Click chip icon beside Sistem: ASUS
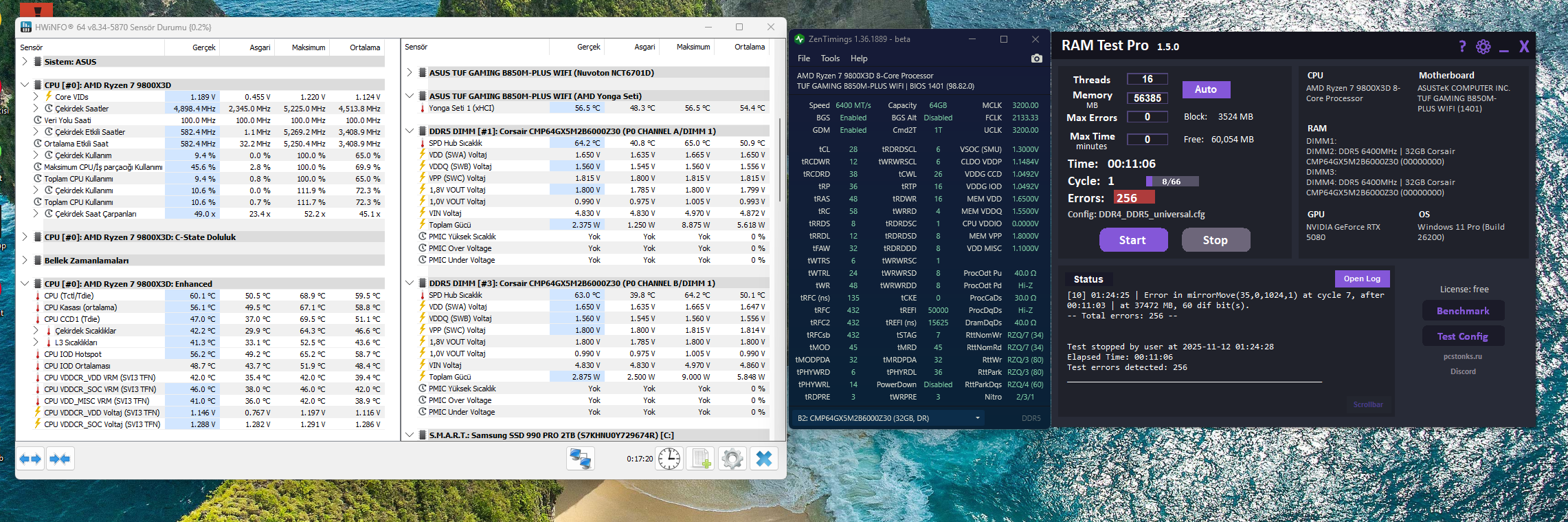The height and width of the screenshot is (522, 1568). [38, 62]
